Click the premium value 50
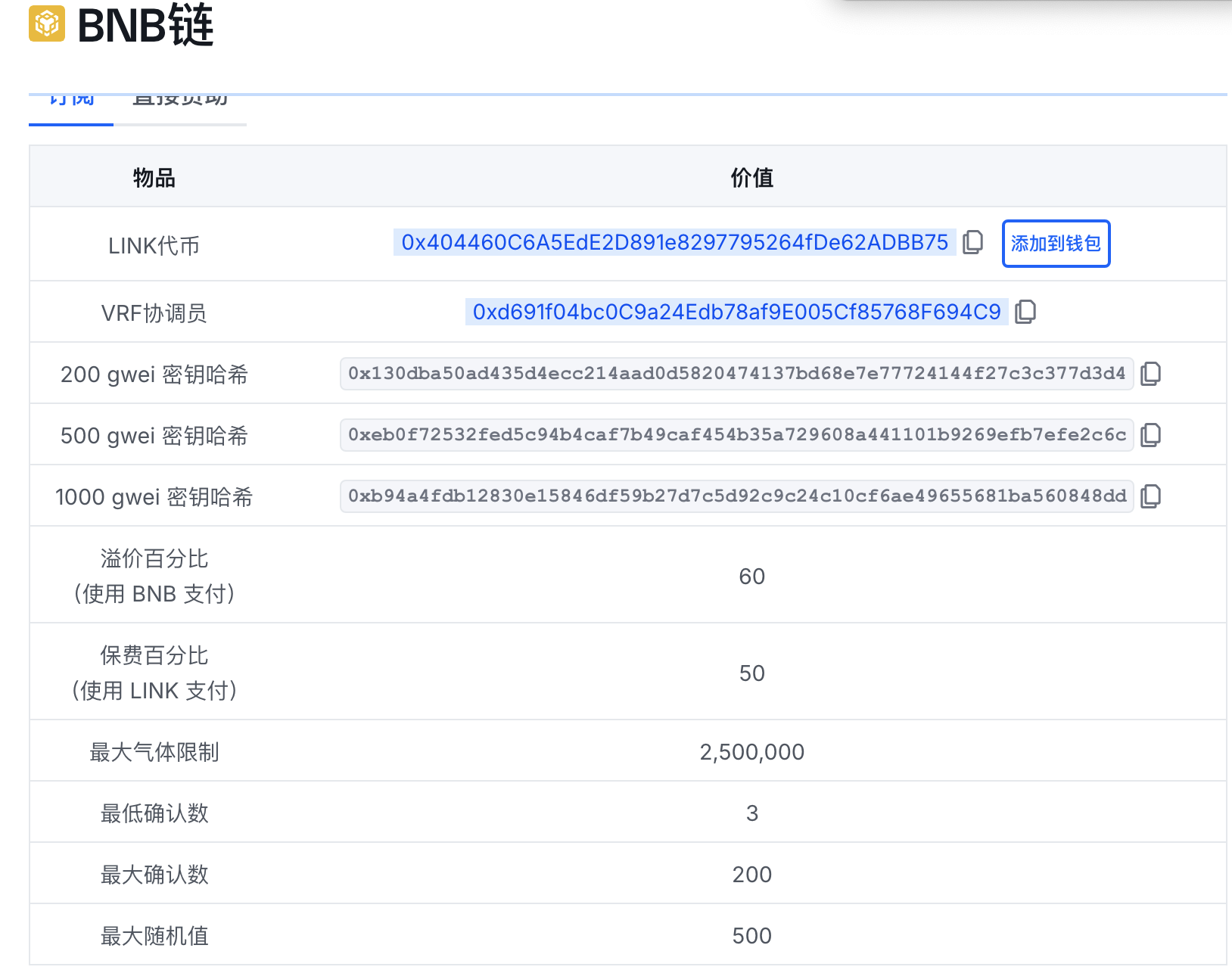 [x=751, y=673]
